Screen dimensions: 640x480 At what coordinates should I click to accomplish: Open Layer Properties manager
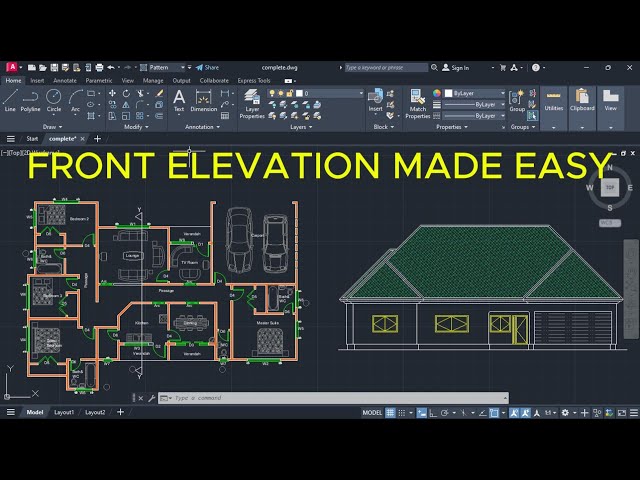click(x=252, y=104)
